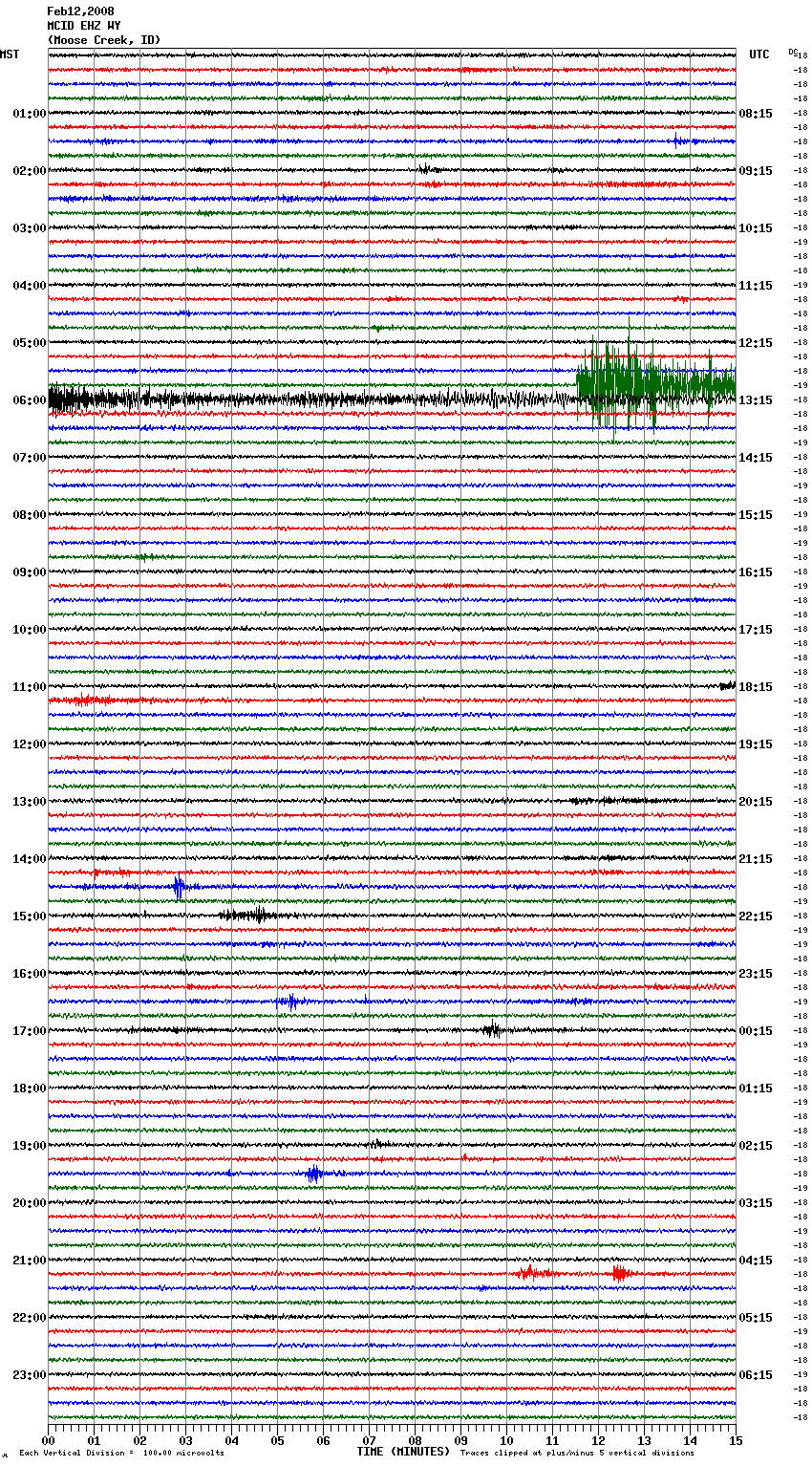
Task: Click the 10:15 UTC time label
Action: tap(756, 228)
